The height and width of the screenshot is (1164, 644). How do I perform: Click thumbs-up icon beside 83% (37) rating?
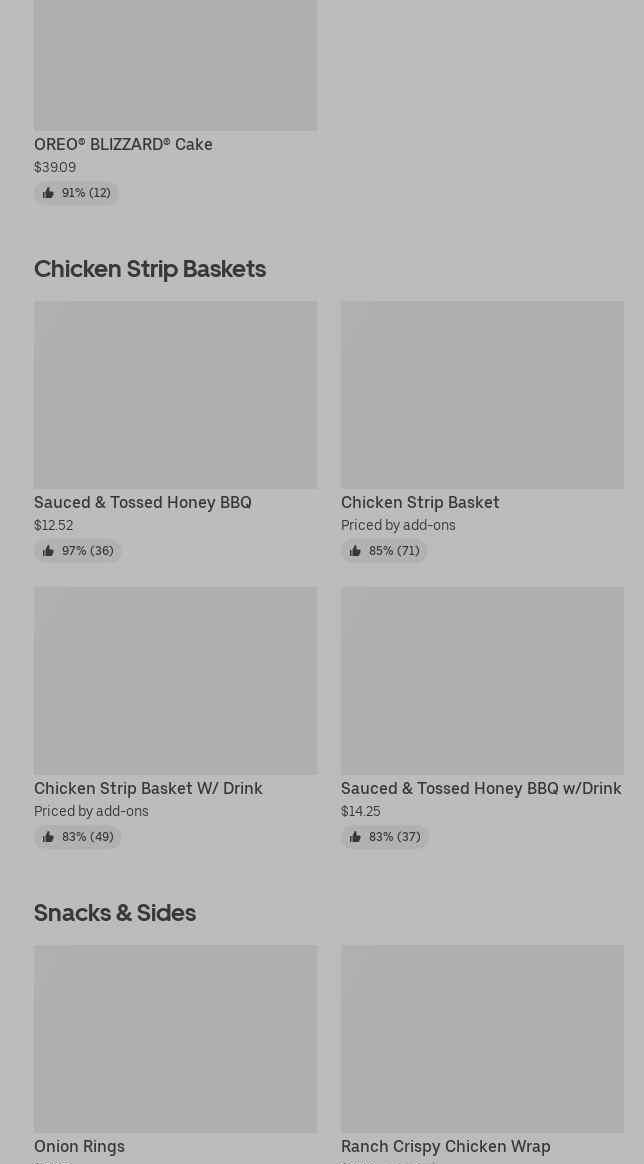pyautogui.click(x=355, y=837)
